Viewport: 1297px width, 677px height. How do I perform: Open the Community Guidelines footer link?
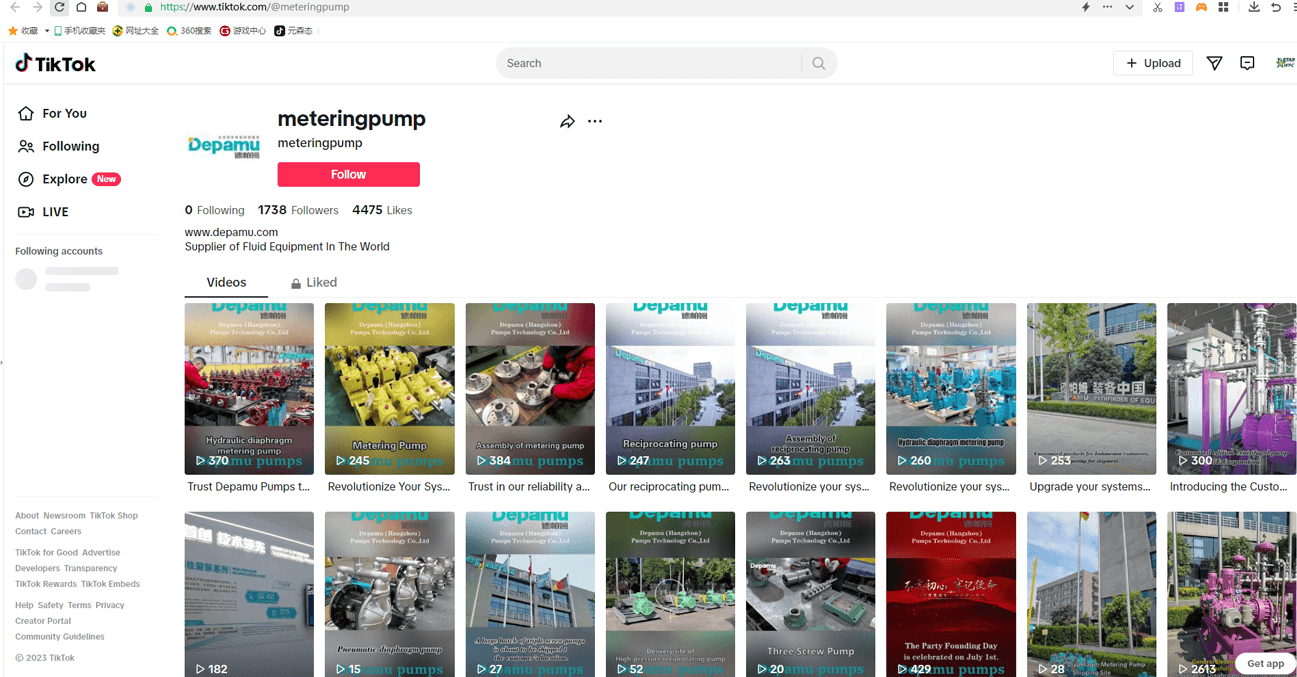60,637
